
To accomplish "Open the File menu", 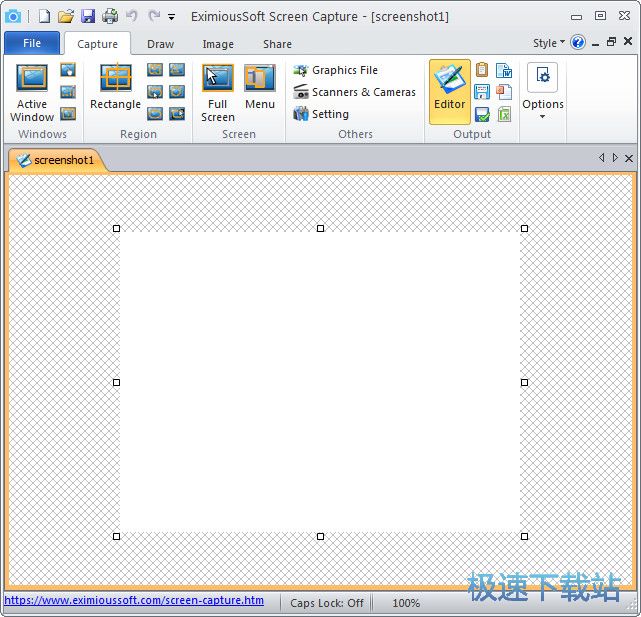I will tap(32, 43).
